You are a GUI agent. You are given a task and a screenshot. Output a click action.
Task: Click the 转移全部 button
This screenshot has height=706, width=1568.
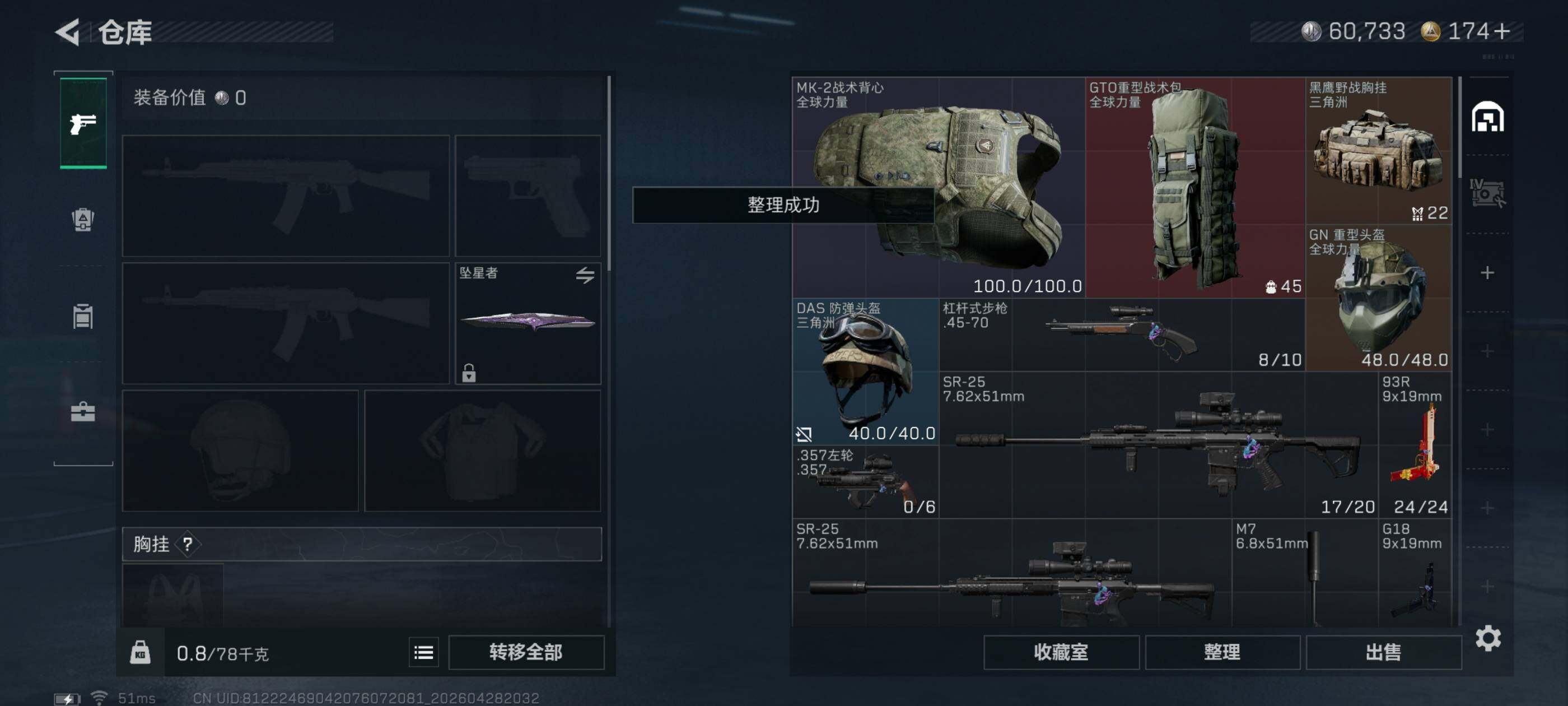pos(526,652)
